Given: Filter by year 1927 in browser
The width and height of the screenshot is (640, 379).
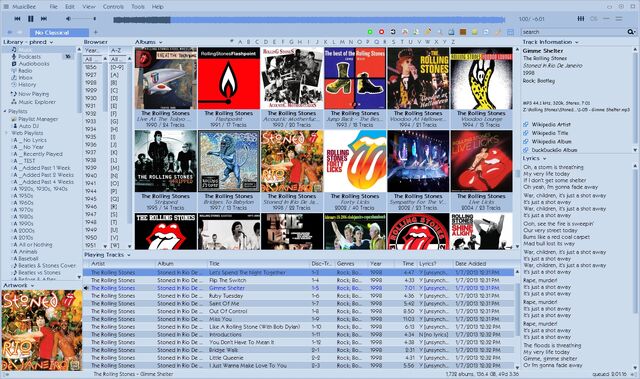Looking at the screenshot, I should [91, 75].
